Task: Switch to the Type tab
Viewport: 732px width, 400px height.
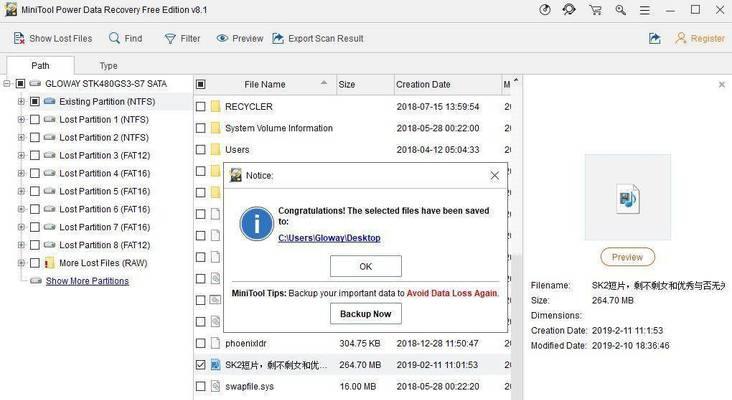Action: click(x=108, y=66)
